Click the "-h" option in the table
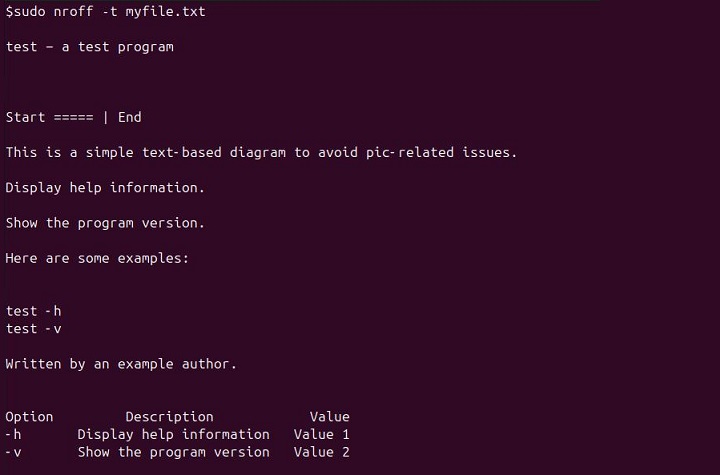The width and height of the screenshot is (720, 475). pyautogui.click(x=13, y=434)
